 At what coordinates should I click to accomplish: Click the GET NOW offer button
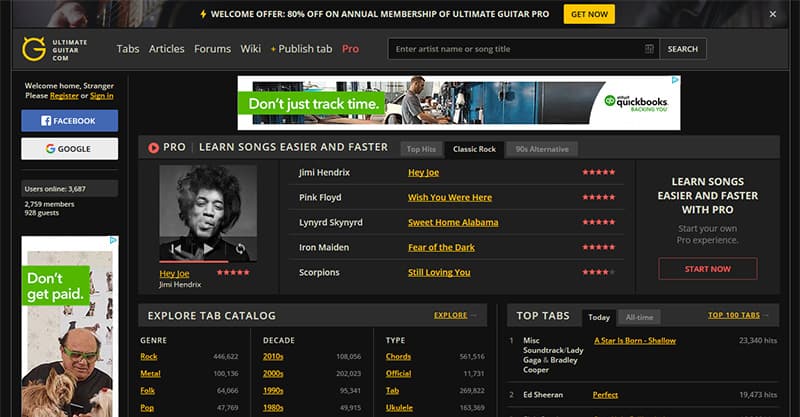point(589,14)
